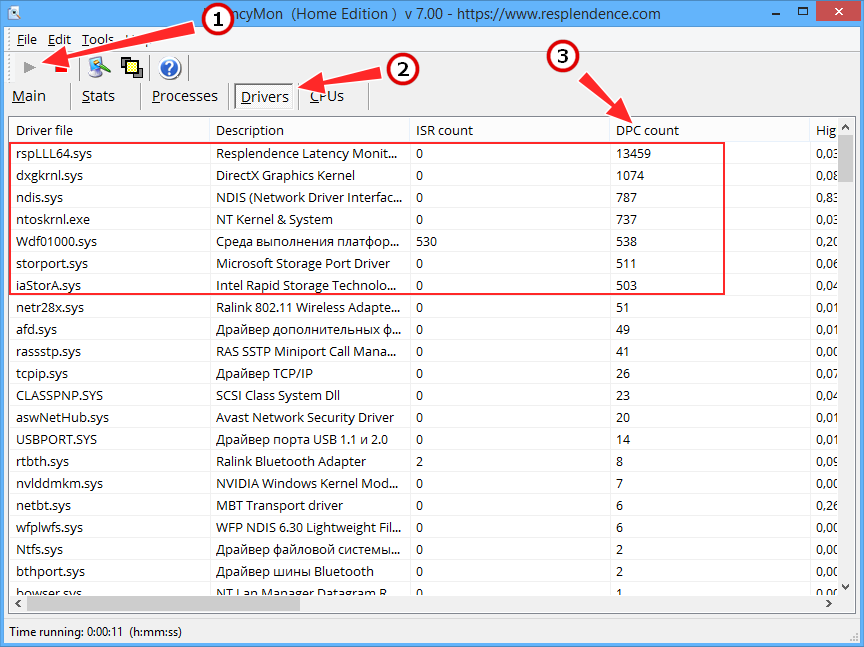This screenshot has height=647, width=864.
Task: Click the wfplwfs.sys file name
Action: click(50, 528)
